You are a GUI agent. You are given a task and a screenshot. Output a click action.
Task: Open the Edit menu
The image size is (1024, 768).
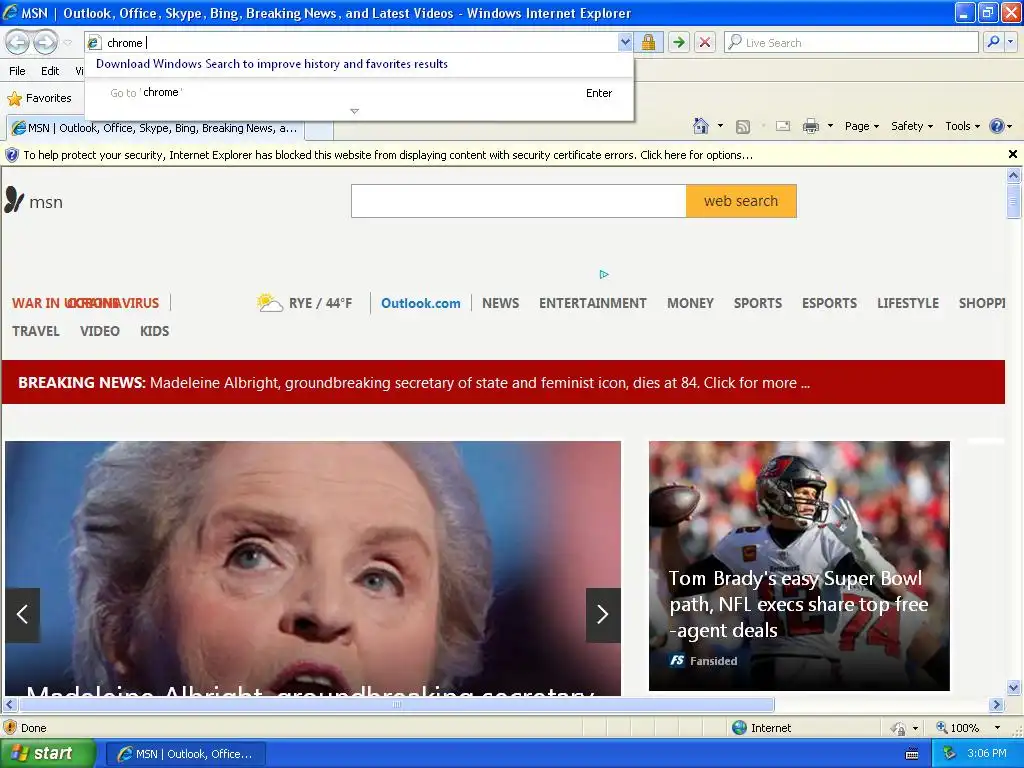[x=50, y=71]
